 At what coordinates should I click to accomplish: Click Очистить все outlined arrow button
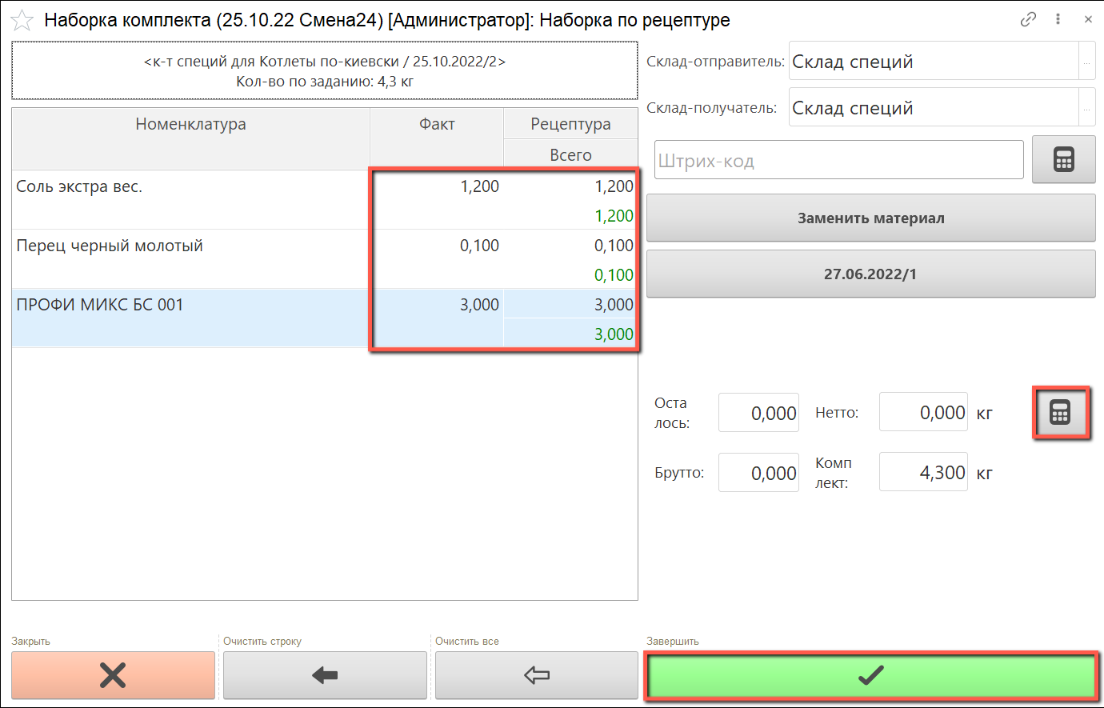pos(537,676)
